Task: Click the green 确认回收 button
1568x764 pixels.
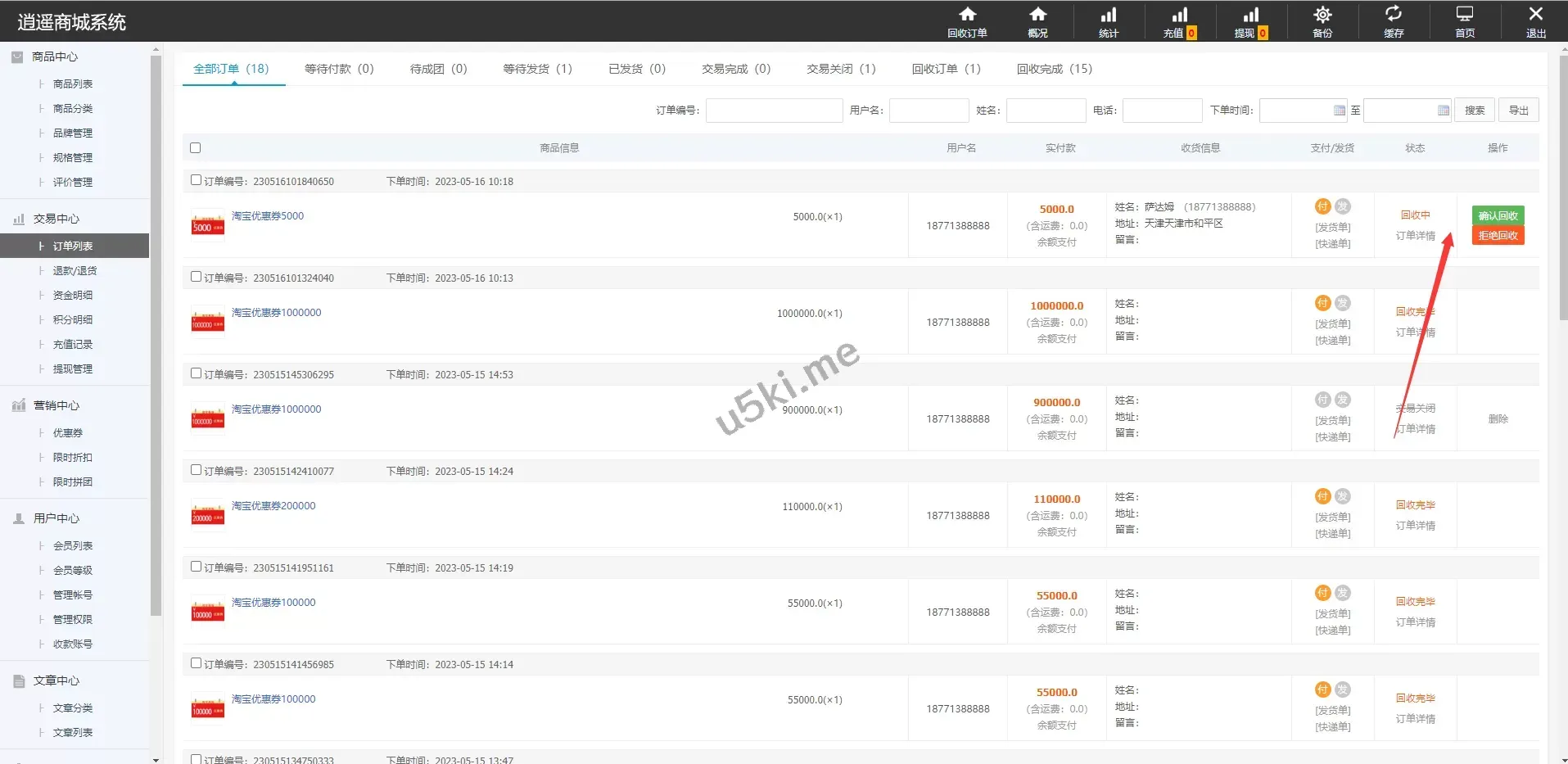Action: (x=1498, y=215)
